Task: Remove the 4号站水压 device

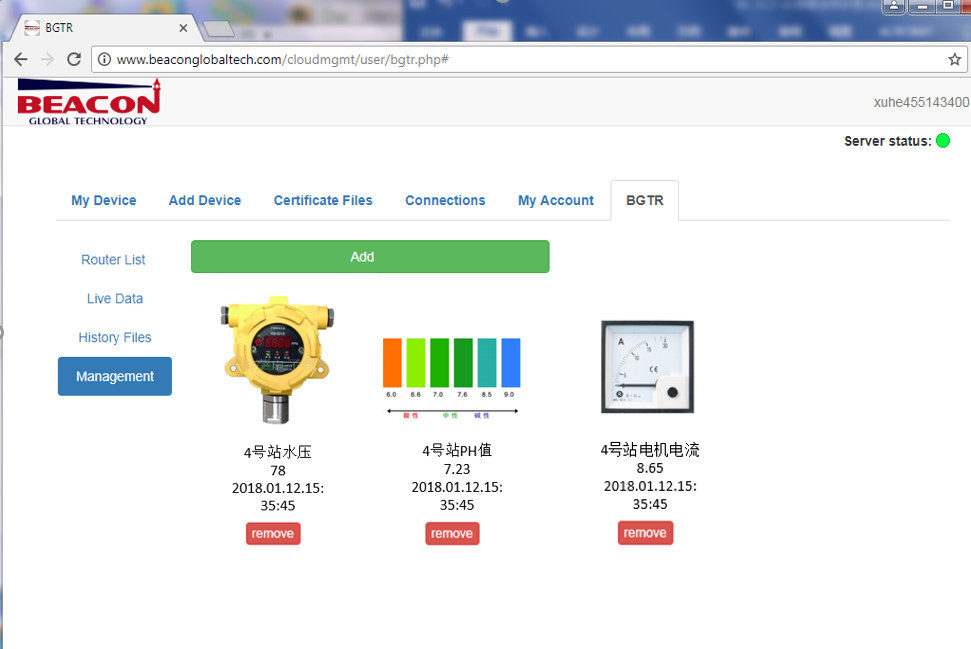Action: 273,534
